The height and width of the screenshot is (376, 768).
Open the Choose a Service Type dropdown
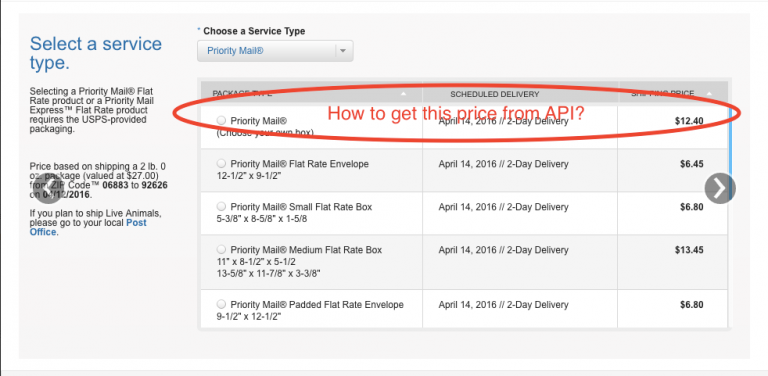click(275, 51)
